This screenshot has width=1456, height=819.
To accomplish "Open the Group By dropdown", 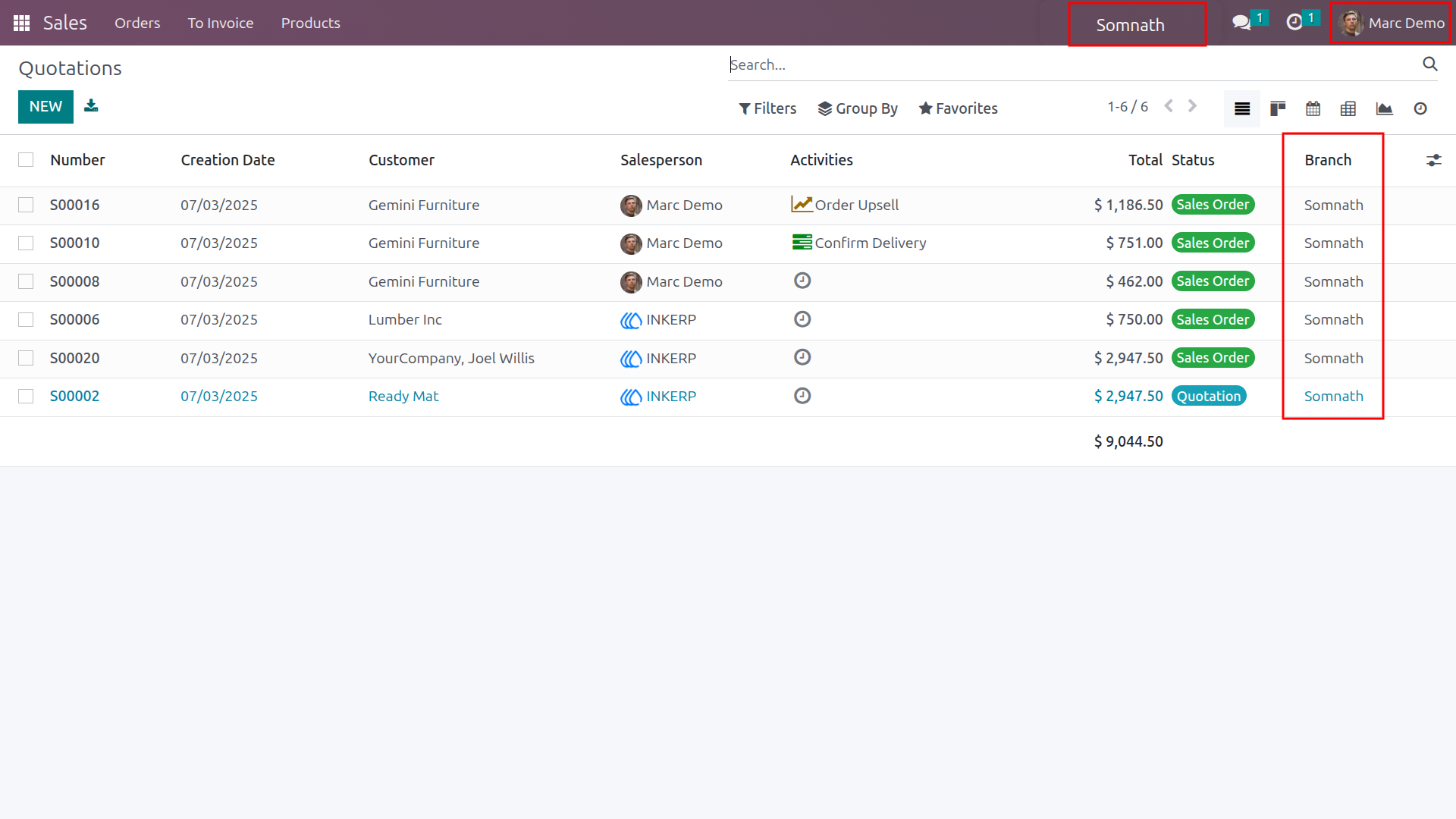I will (858, 108).
